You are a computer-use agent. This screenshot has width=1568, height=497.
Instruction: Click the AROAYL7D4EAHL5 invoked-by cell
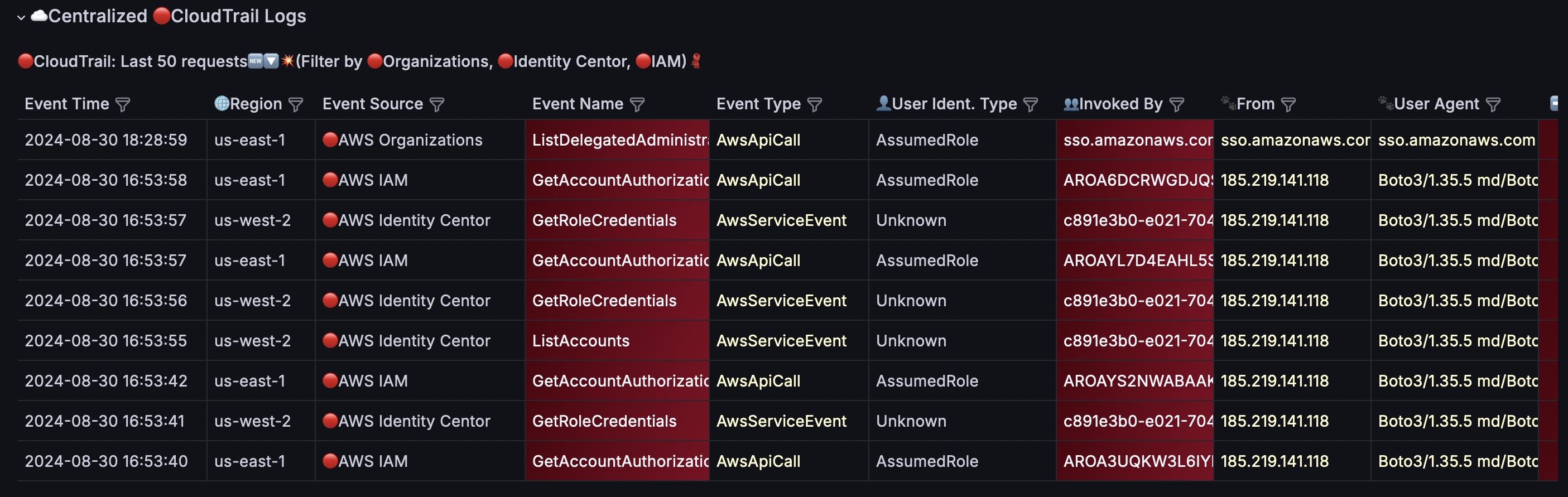coord(1134,260)
